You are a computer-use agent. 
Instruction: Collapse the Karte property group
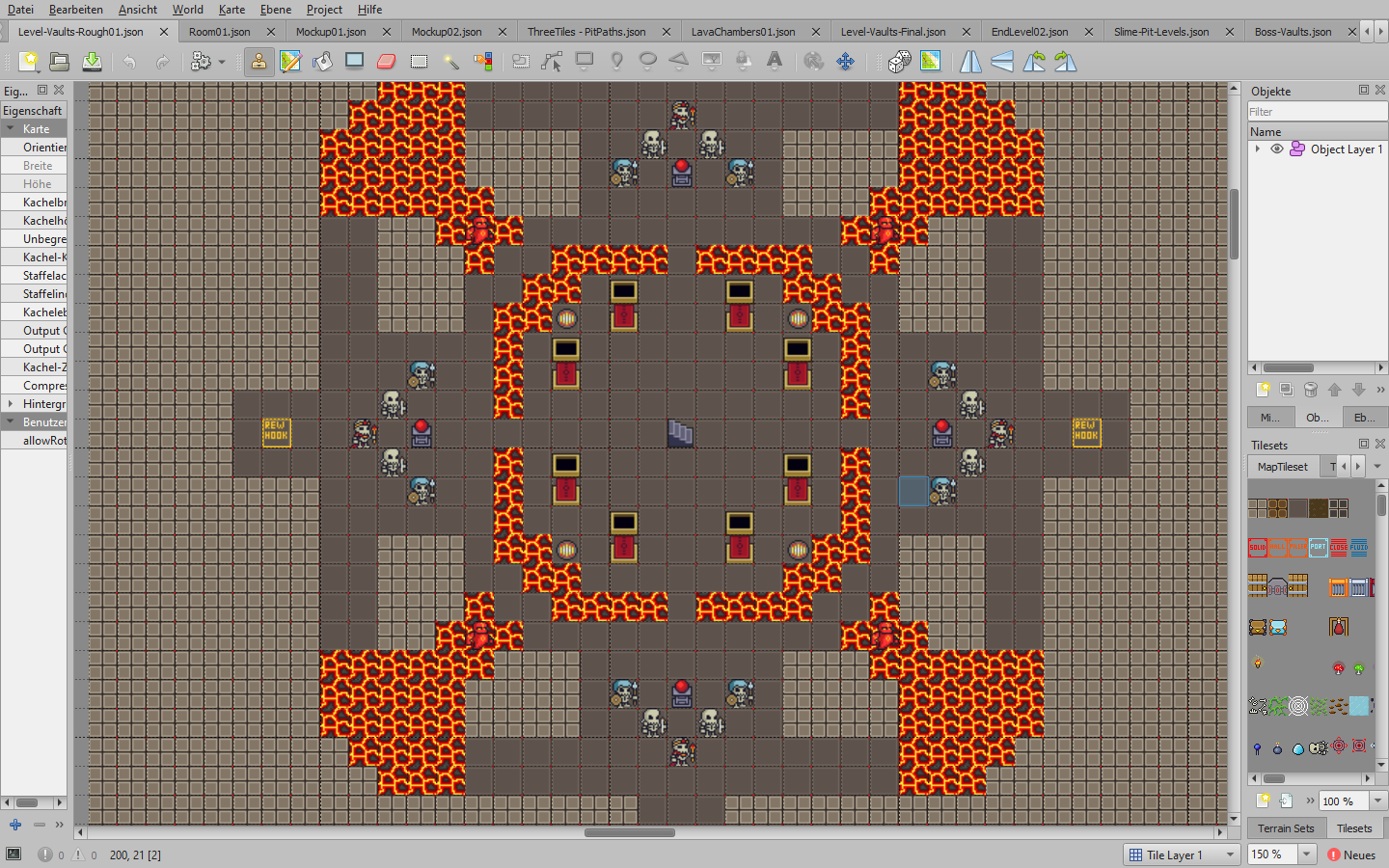[x=11, y=129]
